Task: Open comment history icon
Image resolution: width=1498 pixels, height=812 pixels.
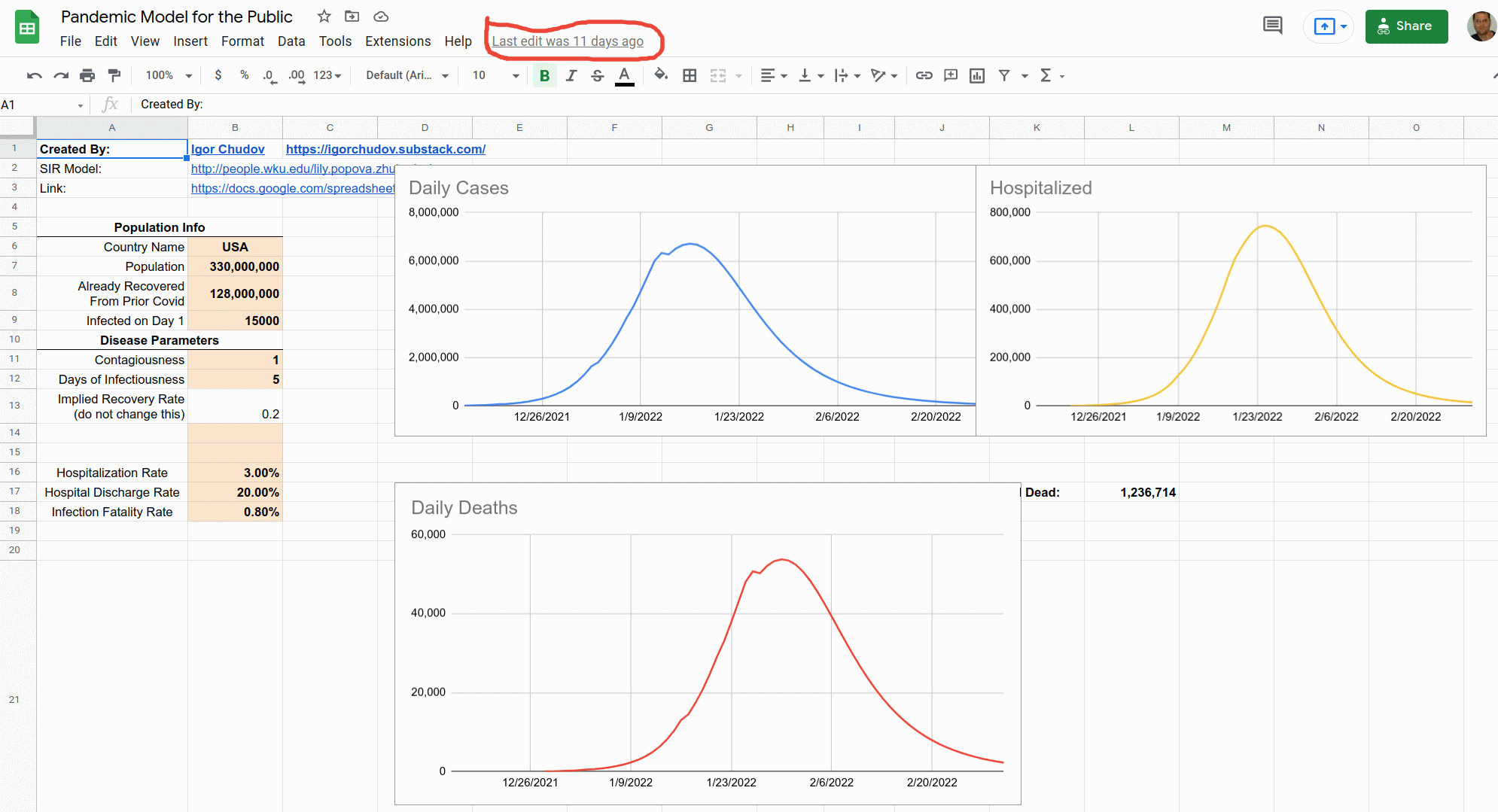Action: pos(1272,26)
